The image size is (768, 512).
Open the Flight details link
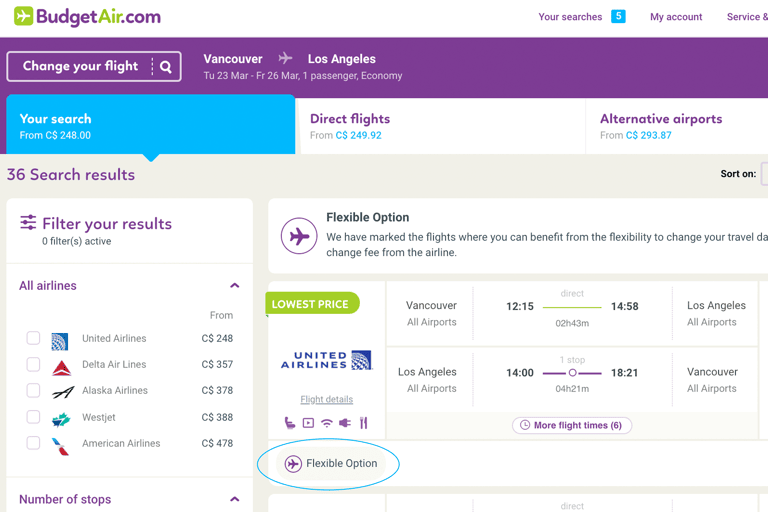[327, 399]
